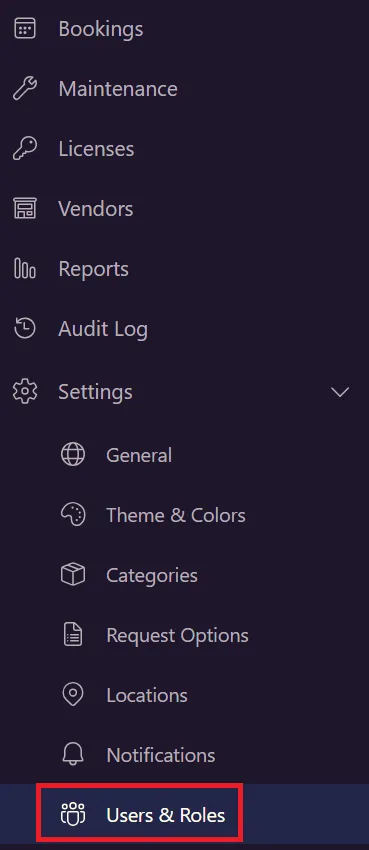
Task: Click the Maintenance wrench icon
Action: point(24,88)
